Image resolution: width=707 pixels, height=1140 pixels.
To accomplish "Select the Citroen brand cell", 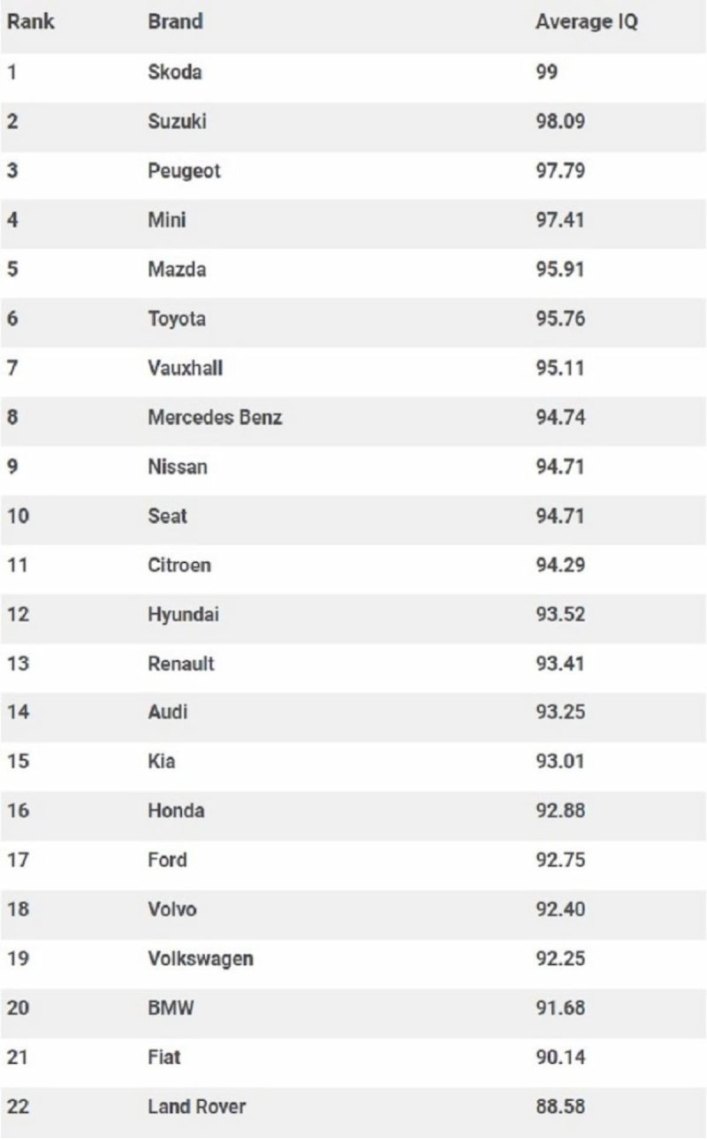I will pos(180,565).
